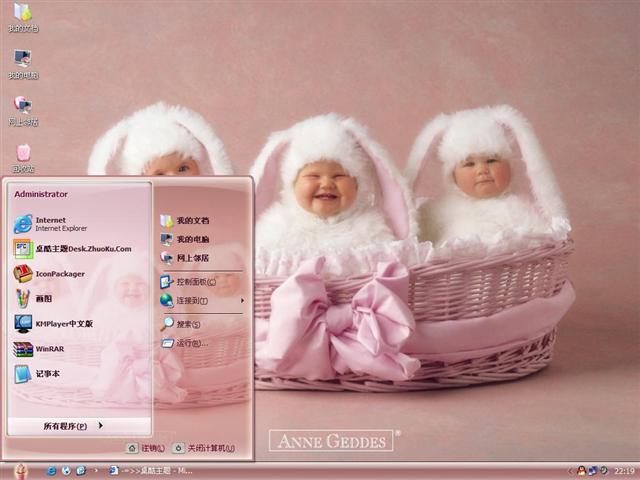Select the 我的电脑 desktop icon
Image resolution: width=640 pixels, height=480 pixels.
pyautogui.click(x=23, y=64)
